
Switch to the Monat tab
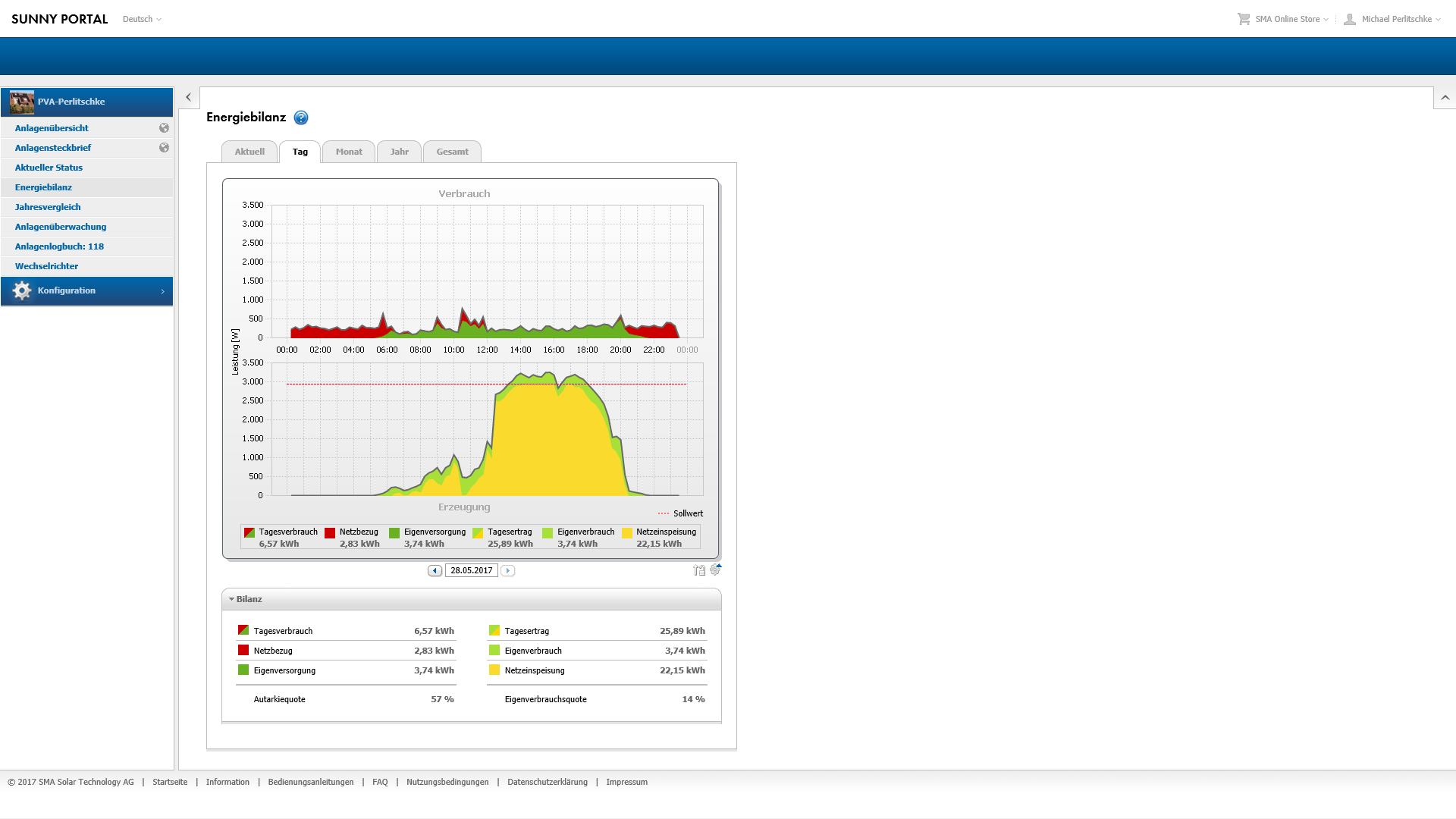click(349, 152)
